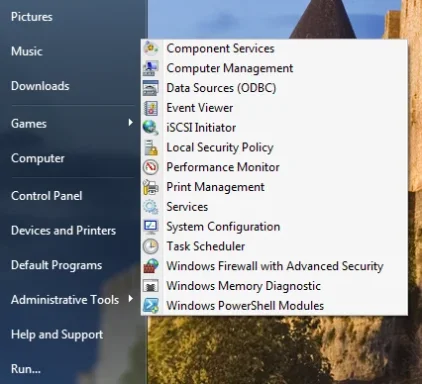Open Downloads folder link
422x384 pixels.
[x=40, y=86]
